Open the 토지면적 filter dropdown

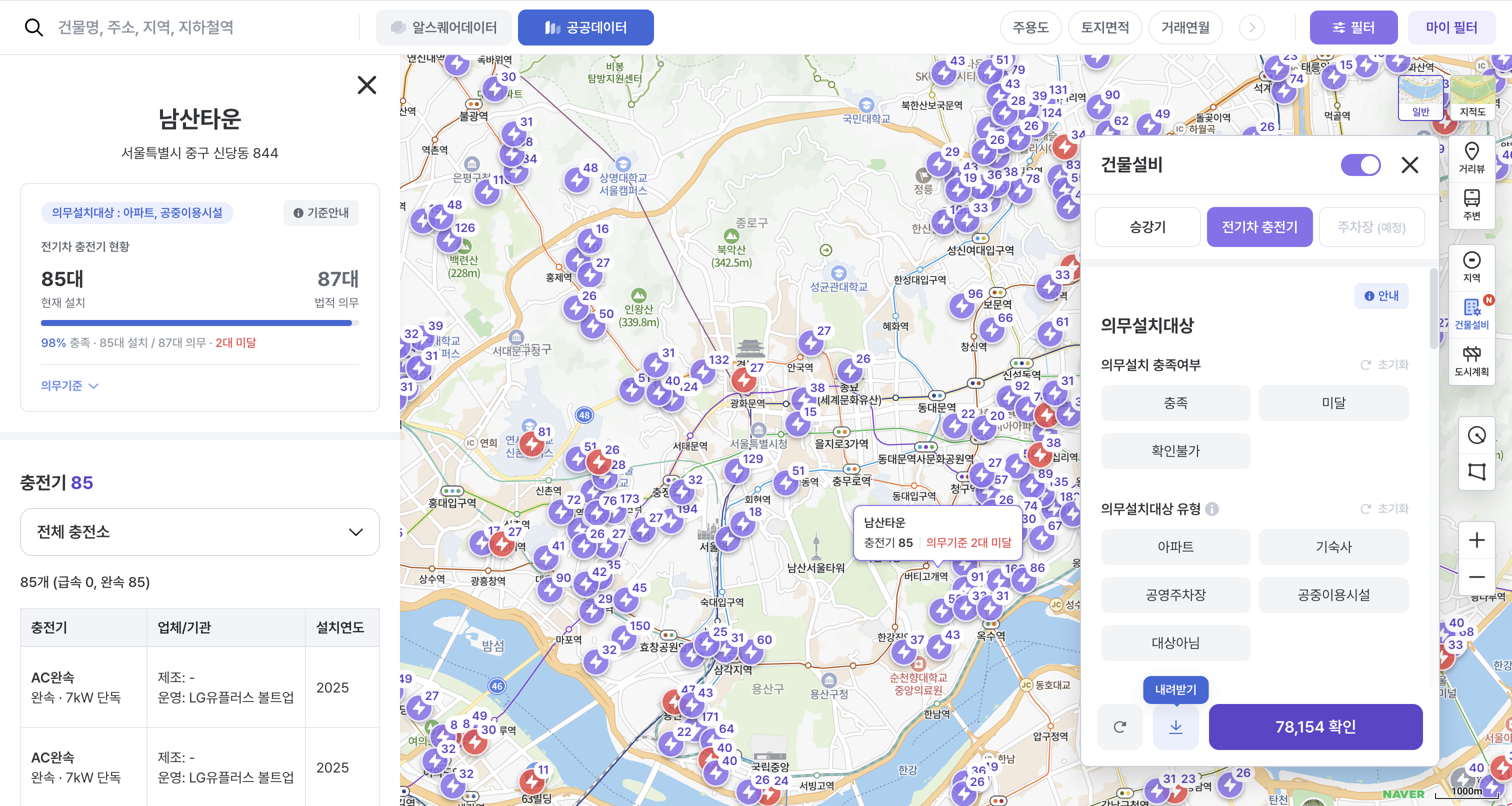(x=1104, y=27)
